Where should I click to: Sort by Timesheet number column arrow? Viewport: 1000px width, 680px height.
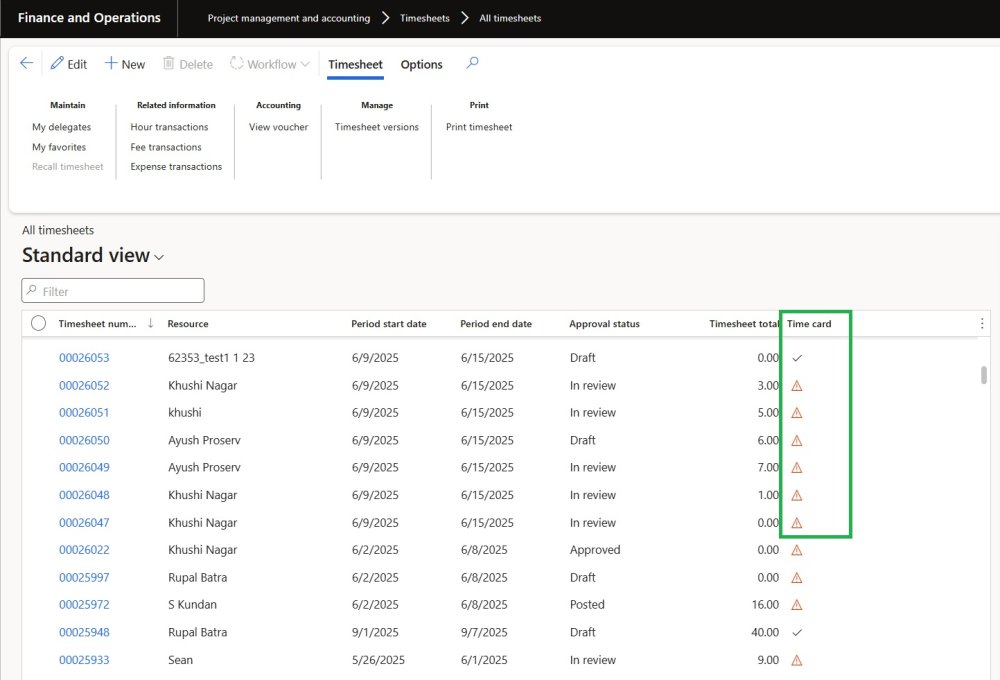pyautogui.click(x=151, y=323)
